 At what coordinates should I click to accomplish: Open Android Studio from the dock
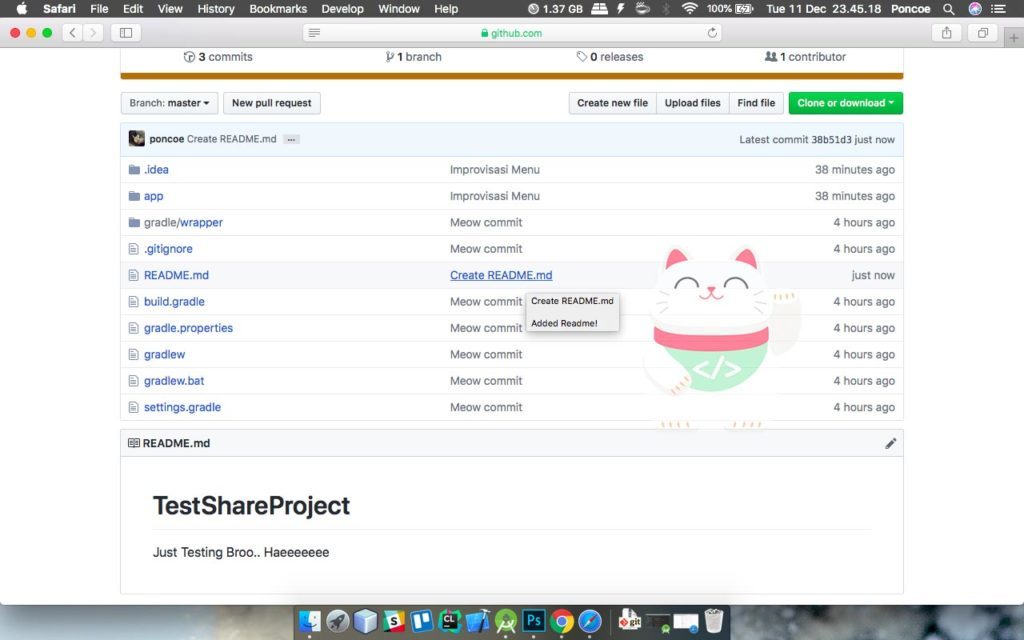tap(506, 620)
